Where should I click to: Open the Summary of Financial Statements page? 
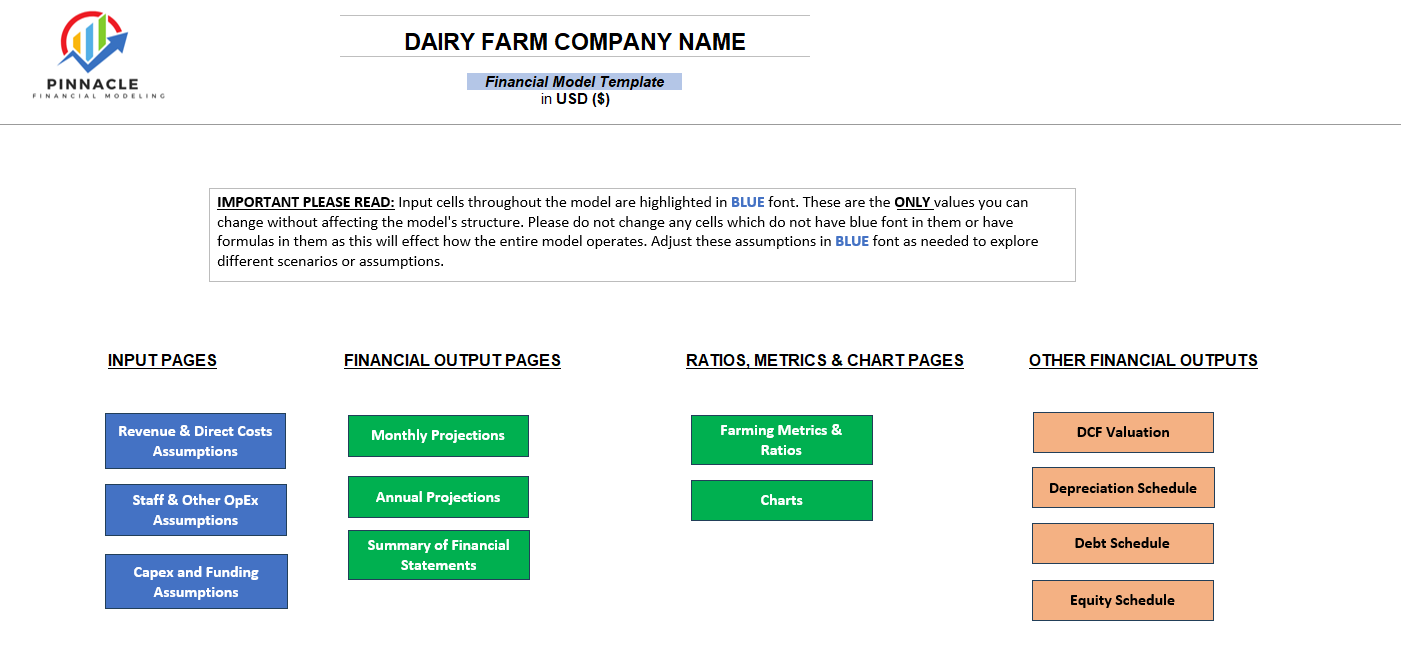(438, 554)
